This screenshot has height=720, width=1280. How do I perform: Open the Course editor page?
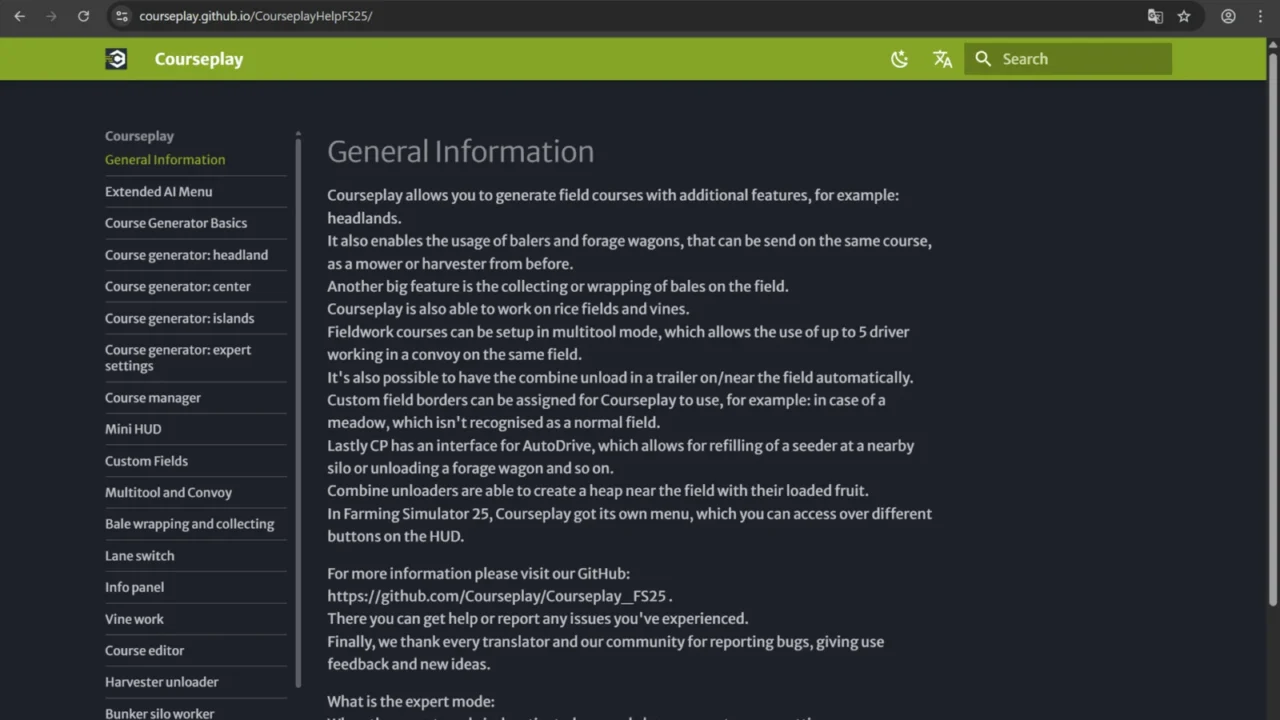click(x=144, y=651)
